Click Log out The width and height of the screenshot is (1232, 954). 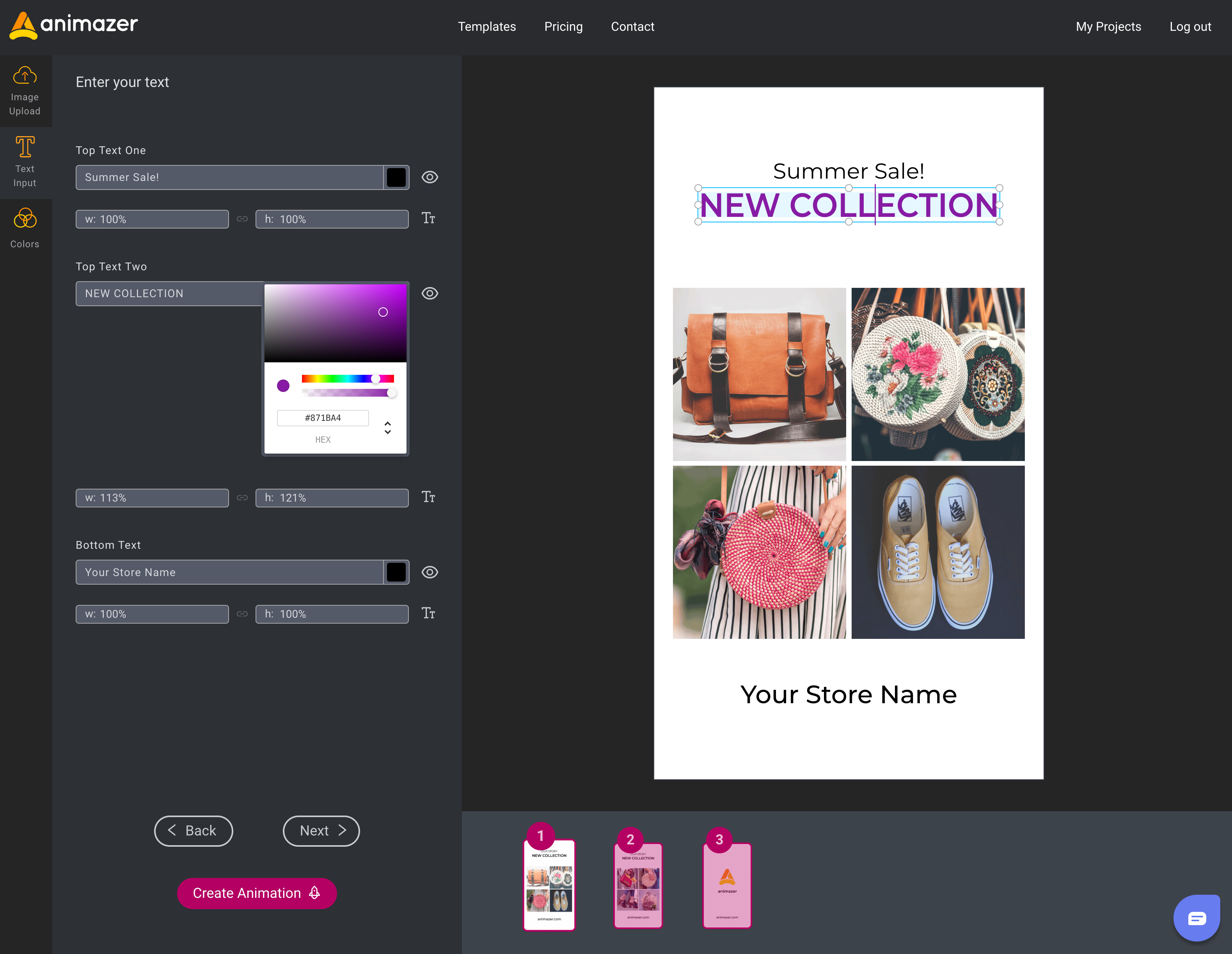point(1190,27)
